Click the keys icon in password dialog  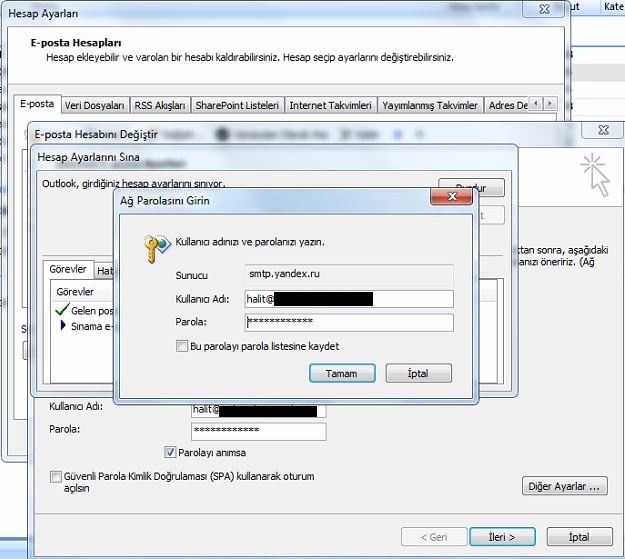tap(157, 245)
